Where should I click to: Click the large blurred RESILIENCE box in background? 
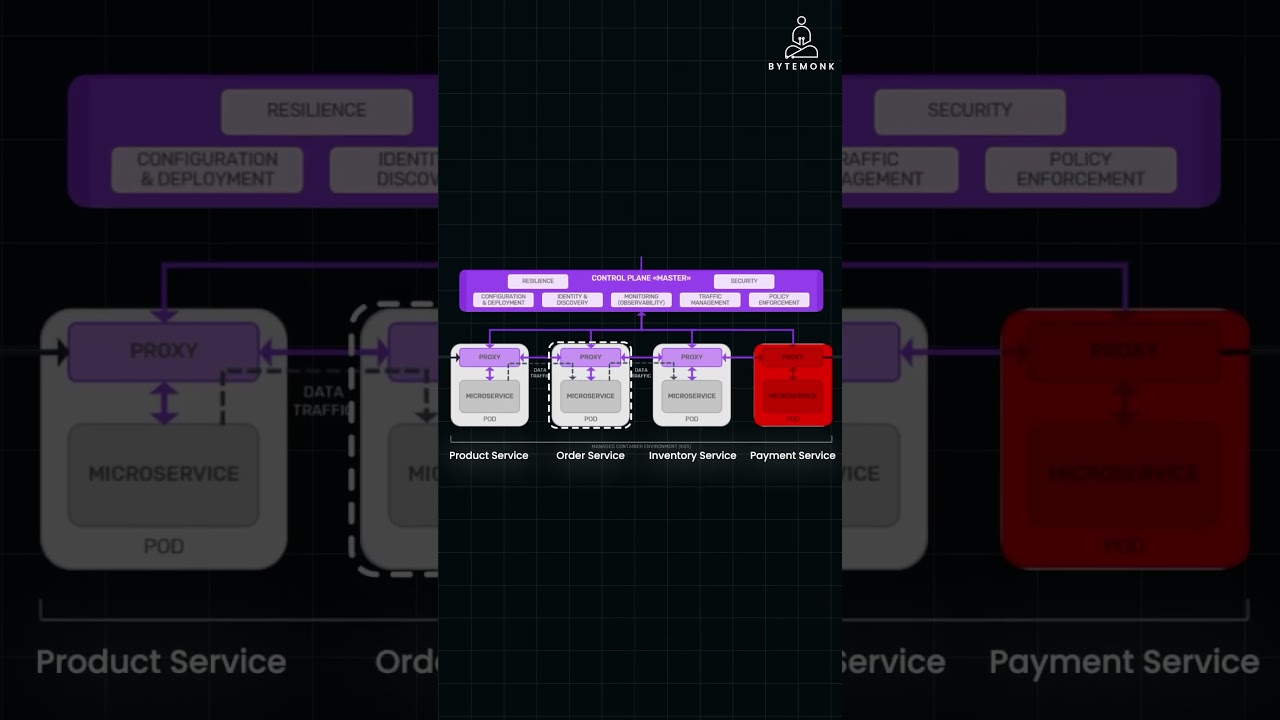[x=317, y=111]
